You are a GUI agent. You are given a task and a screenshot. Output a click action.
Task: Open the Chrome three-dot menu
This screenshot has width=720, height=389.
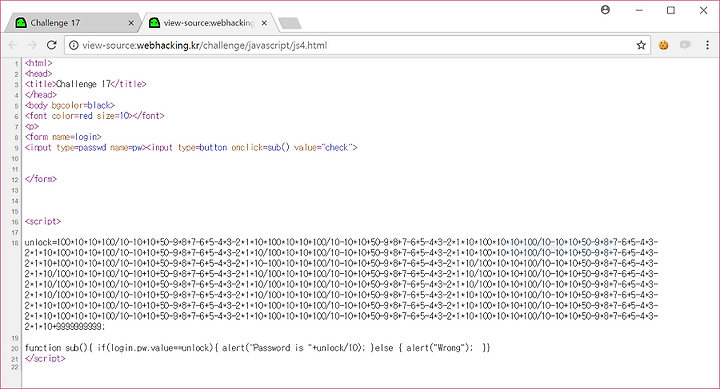click(707, 45)
